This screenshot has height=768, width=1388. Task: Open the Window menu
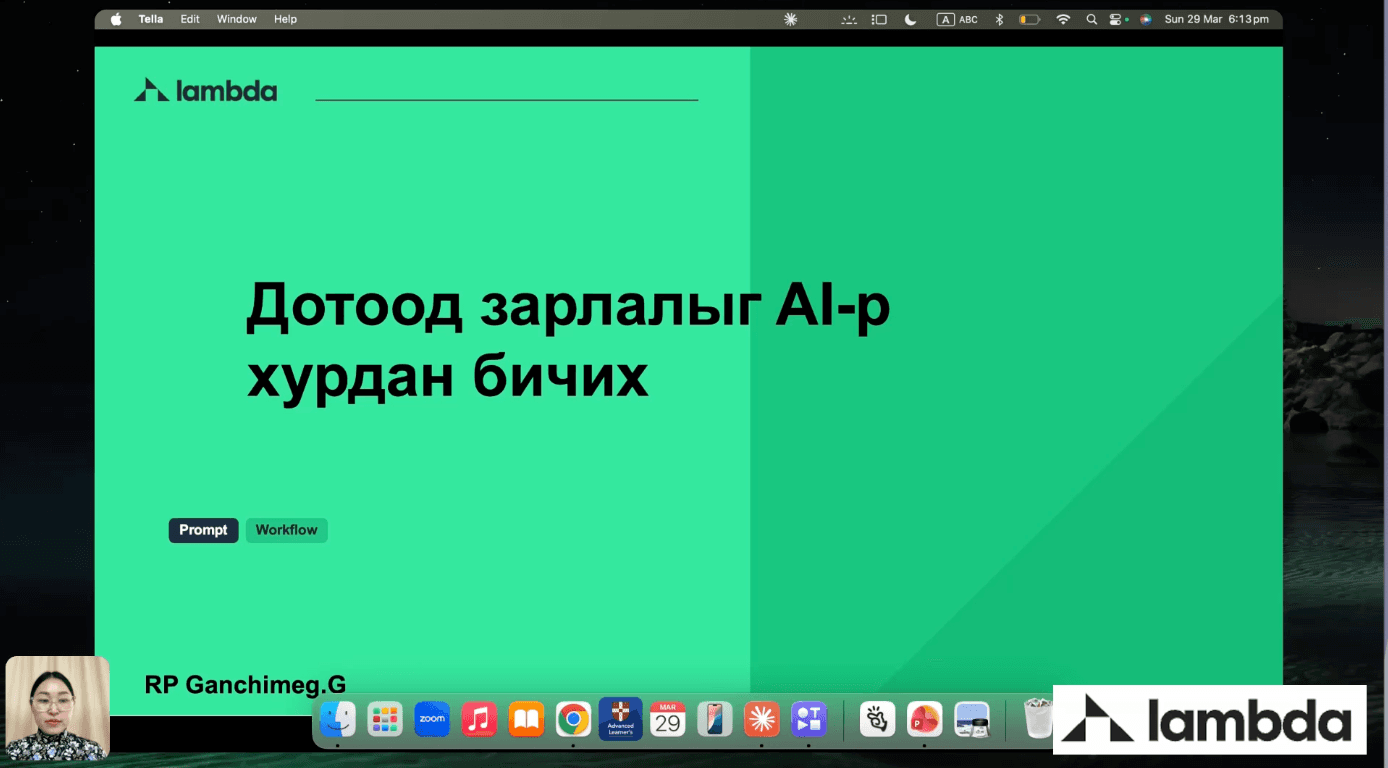236,18
